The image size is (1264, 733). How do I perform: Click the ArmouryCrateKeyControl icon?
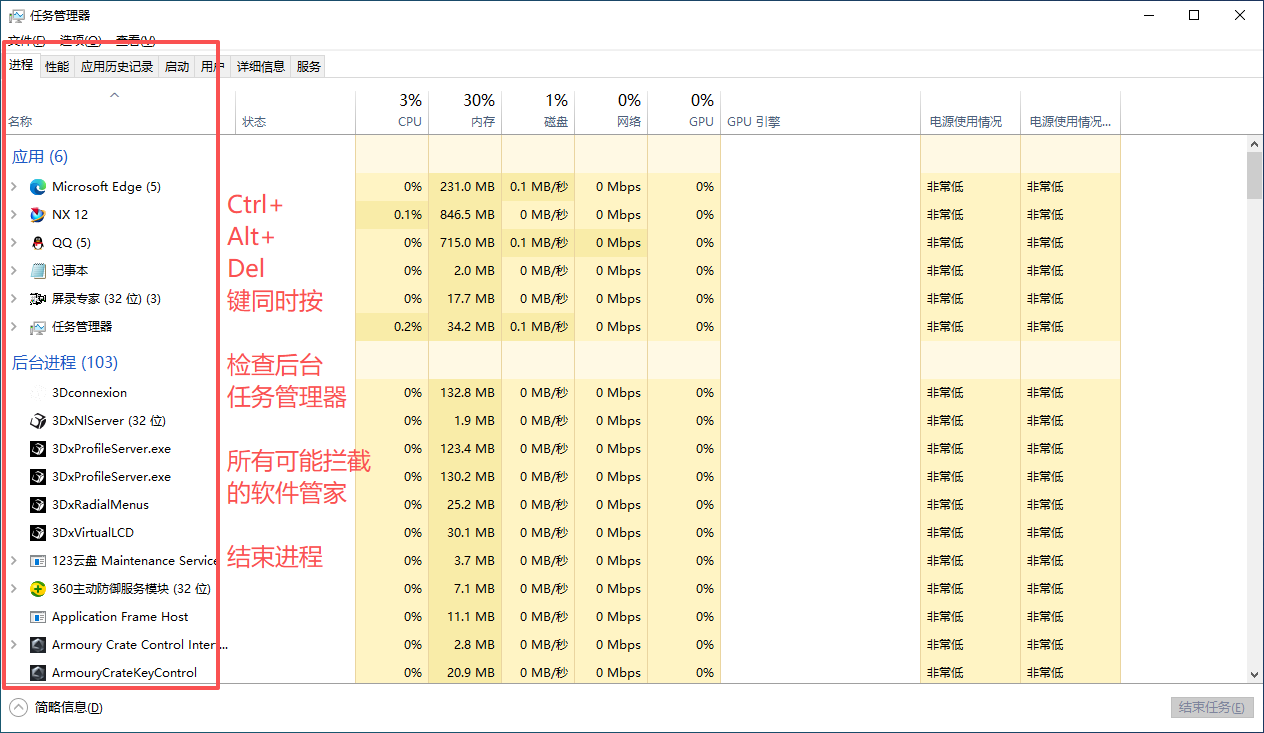coord(38,673)
